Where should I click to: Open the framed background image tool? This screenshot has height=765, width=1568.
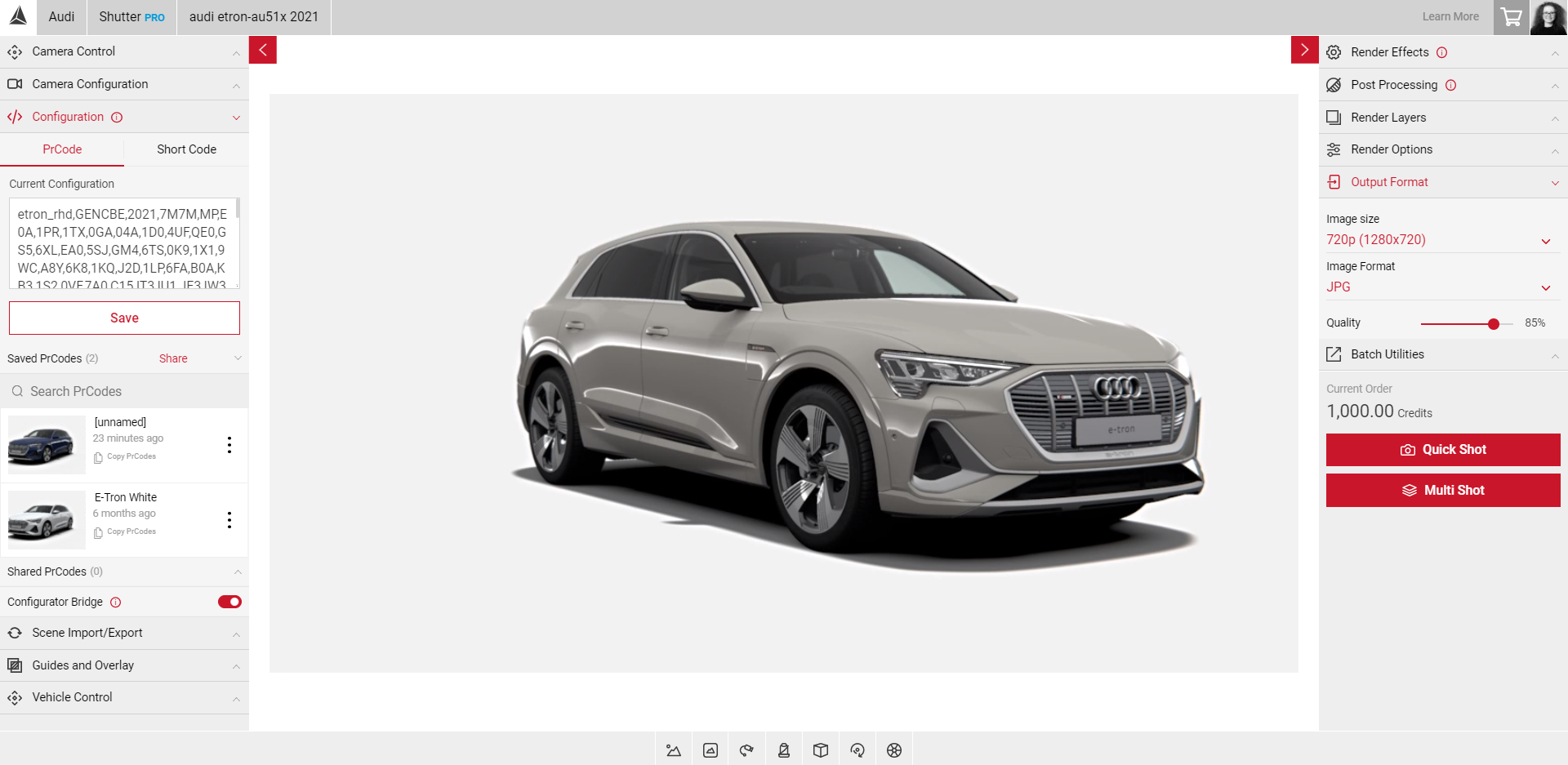pyautogui.click(x=710, y=750)
